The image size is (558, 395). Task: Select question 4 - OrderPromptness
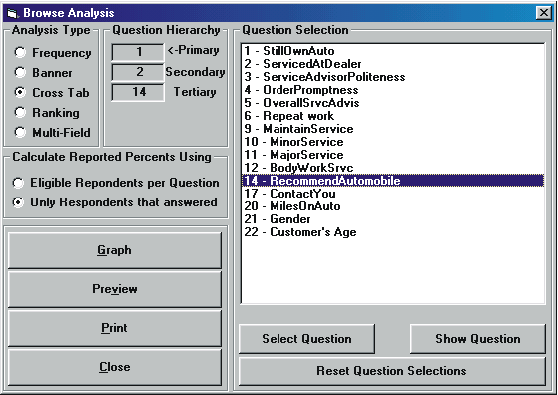[393, 90]
